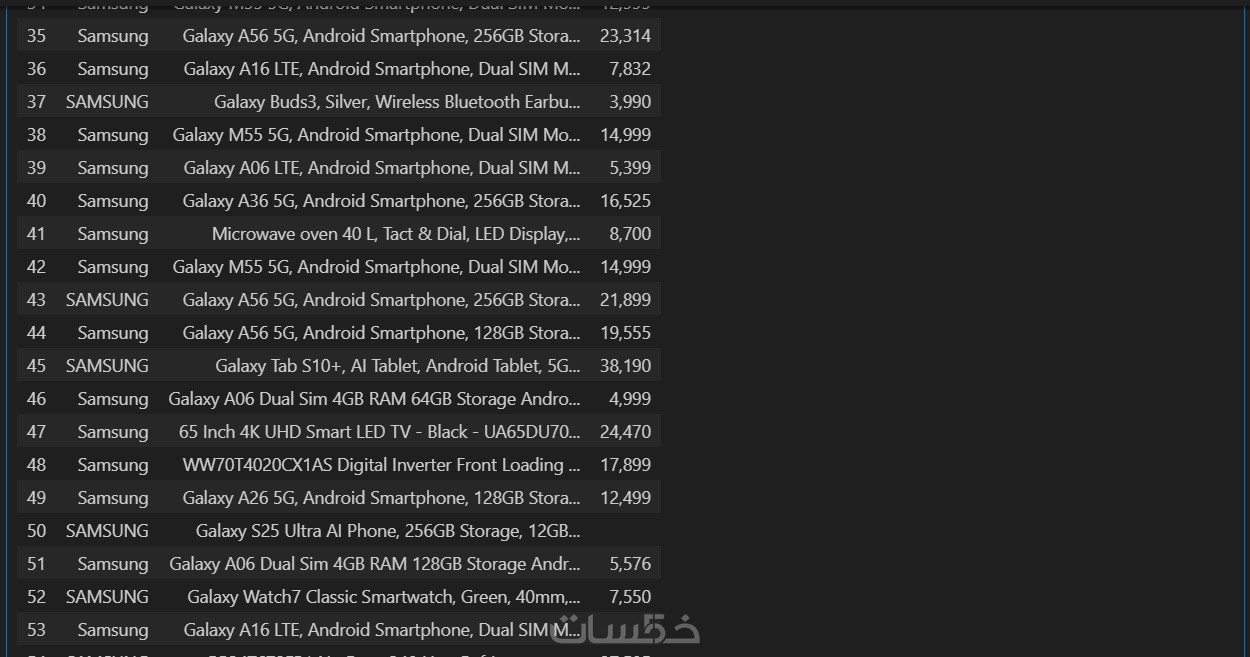Click price 5,576 in row 51

pos(630,564)
